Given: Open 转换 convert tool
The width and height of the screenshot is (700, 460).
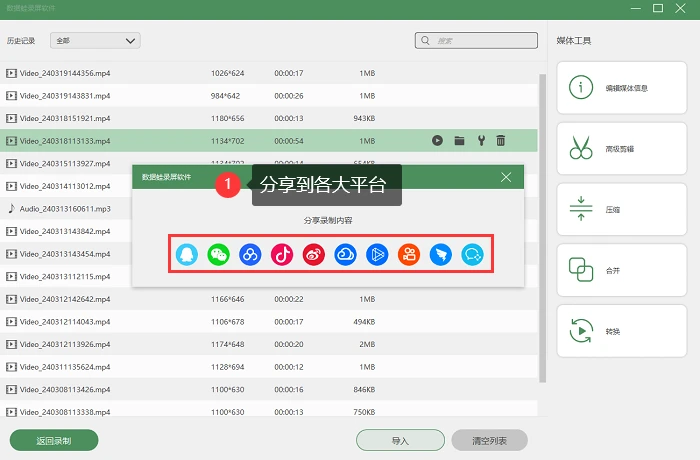Looking at the screenshot, I should (x=621, y=330).
